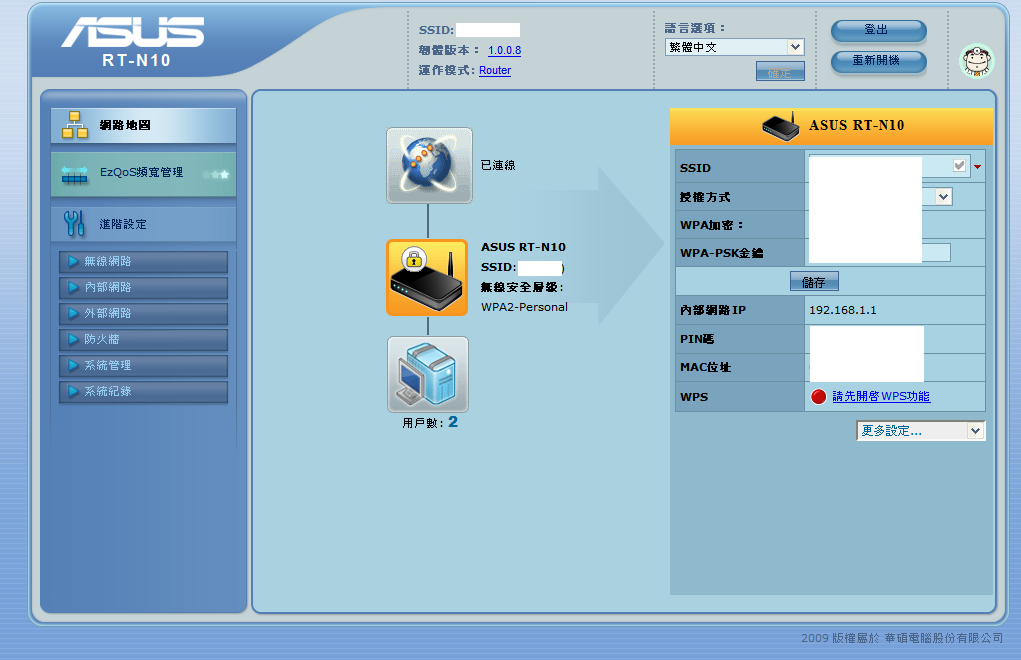Click the ASUS RT-N10 panel title
Image resolution: width=1021 pixels, height=660 pixels.
pos(856,125)
